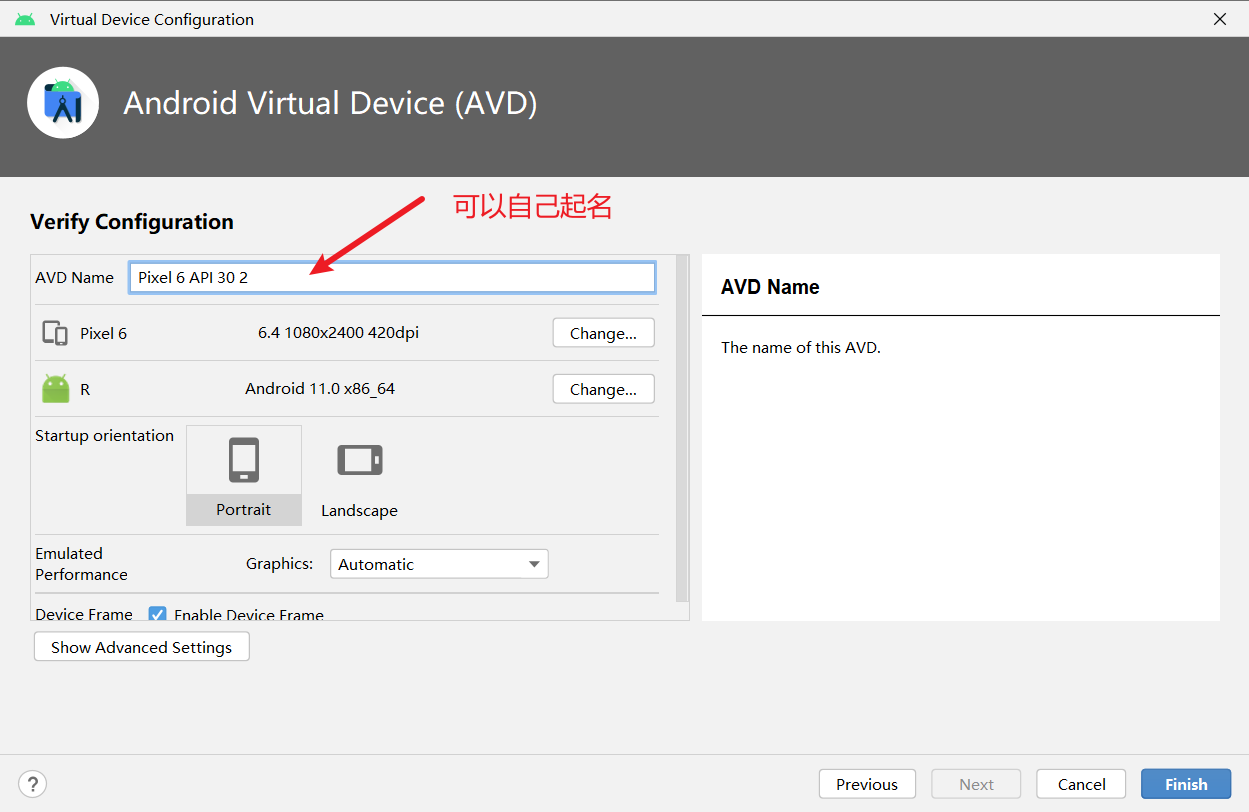Click Change button for Pixel 6 device
The width and height of the screenshot is (1249, 812).
click(603, 333)
